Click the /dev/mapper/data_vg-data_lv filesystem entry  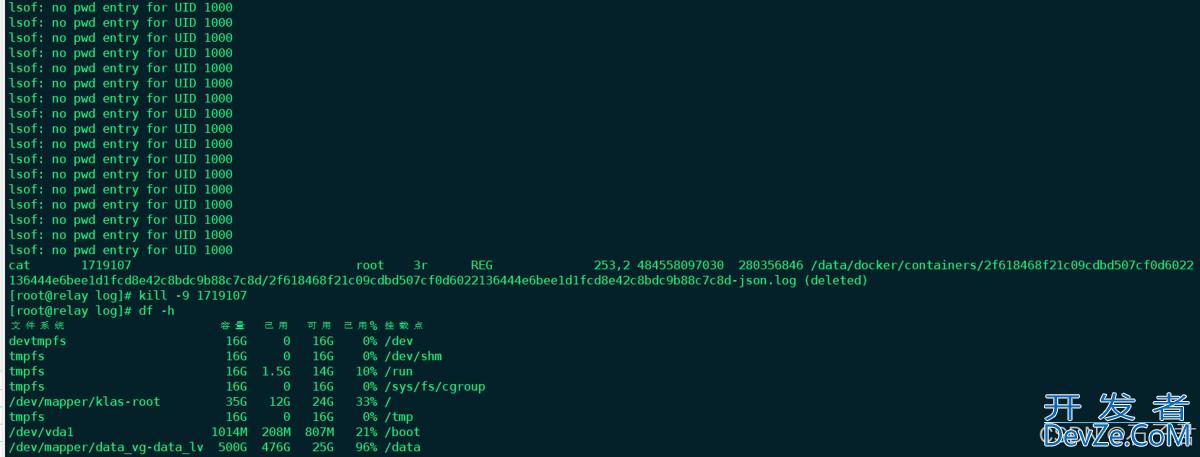106,447
